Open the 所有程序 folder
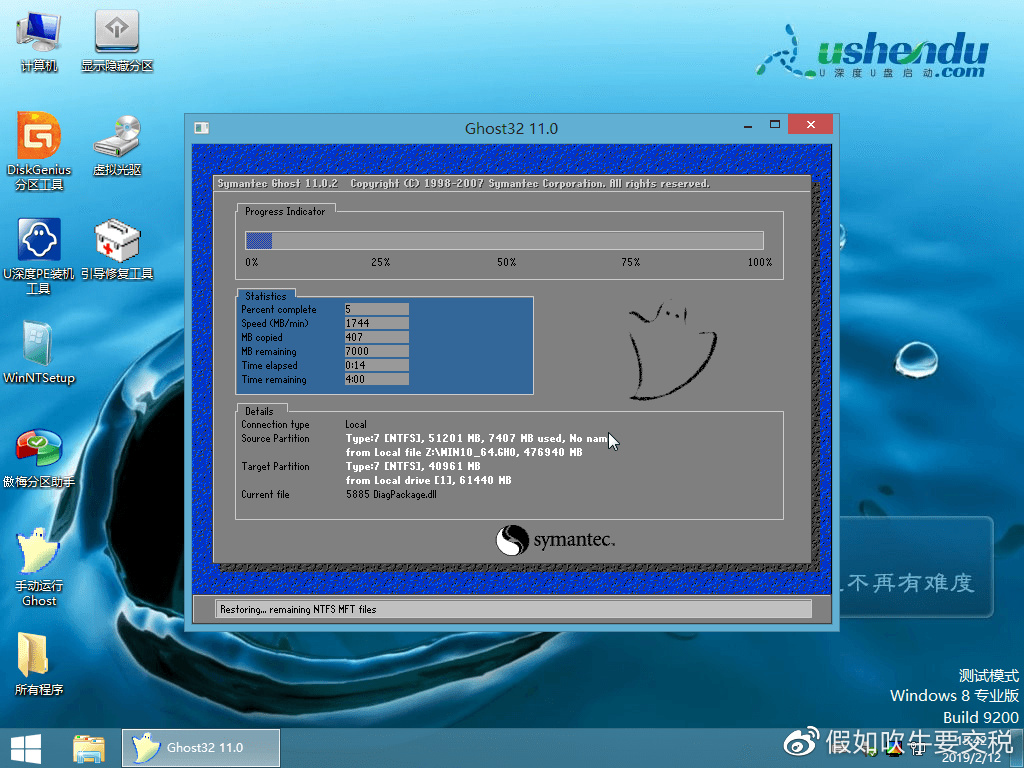Image resolution: width=1024 pixels, height=768 pixels. (38, 660)
